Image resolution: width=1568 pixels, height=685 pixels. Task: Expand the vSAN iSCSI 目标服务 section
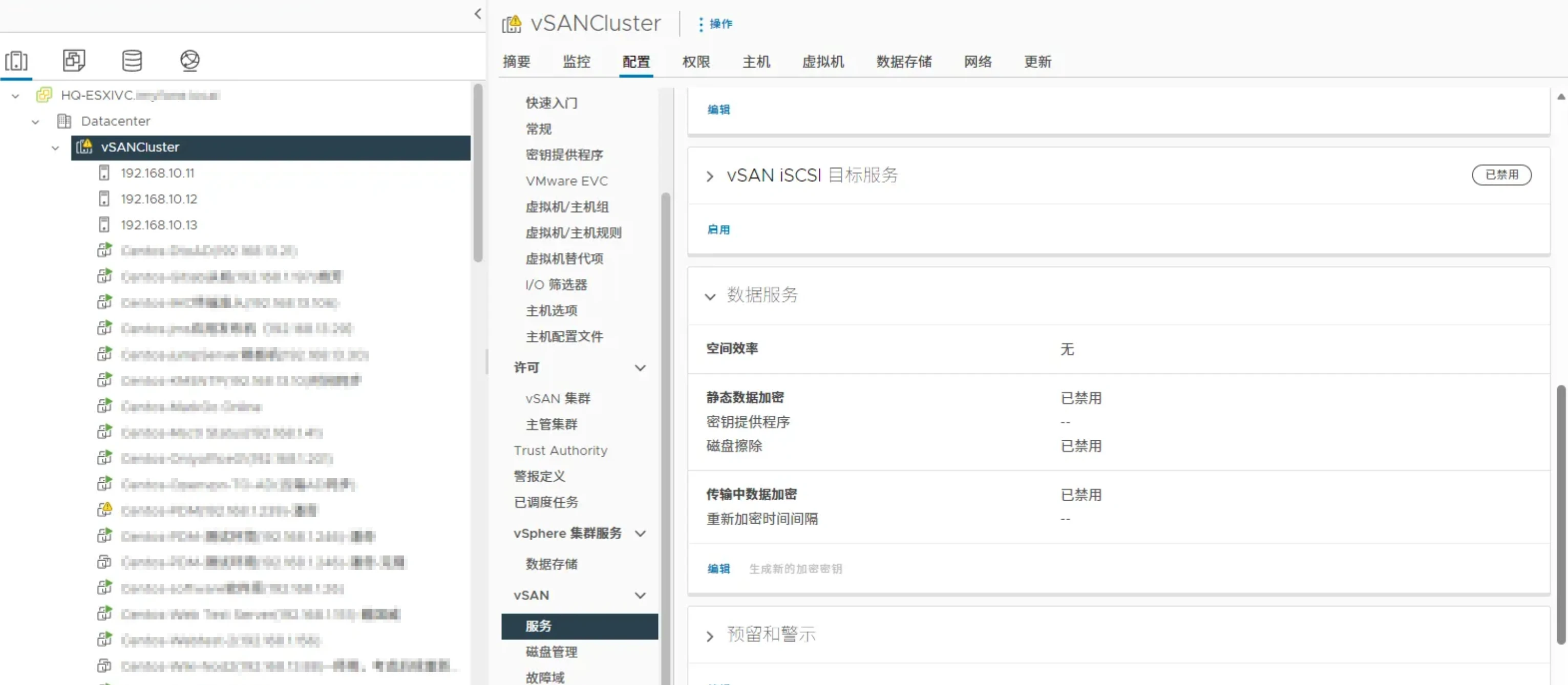coord(710,177)
